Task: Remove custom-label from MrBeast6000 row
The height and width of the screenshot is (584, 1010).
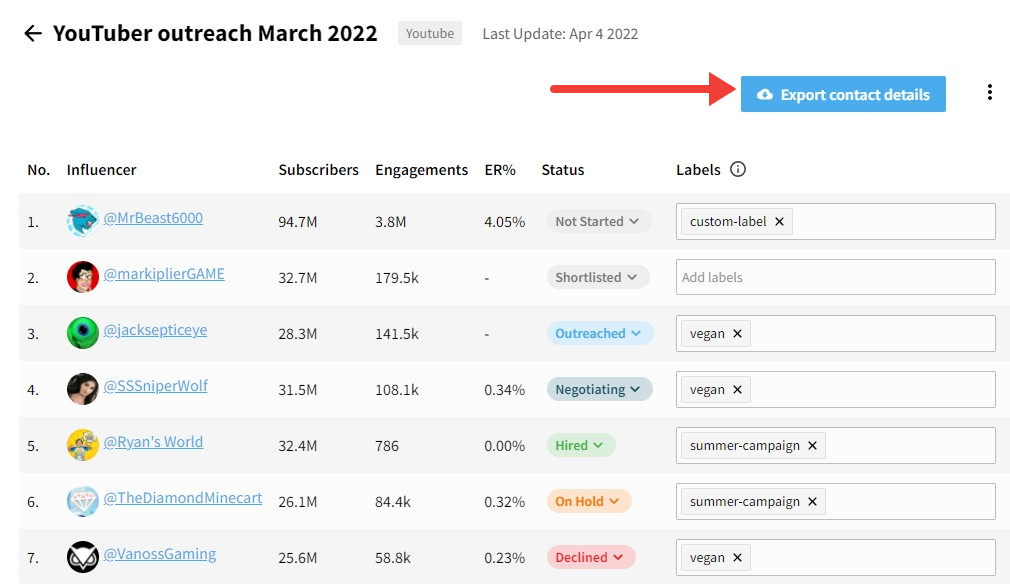Action: pyautogui.click(x=779, y=221)
